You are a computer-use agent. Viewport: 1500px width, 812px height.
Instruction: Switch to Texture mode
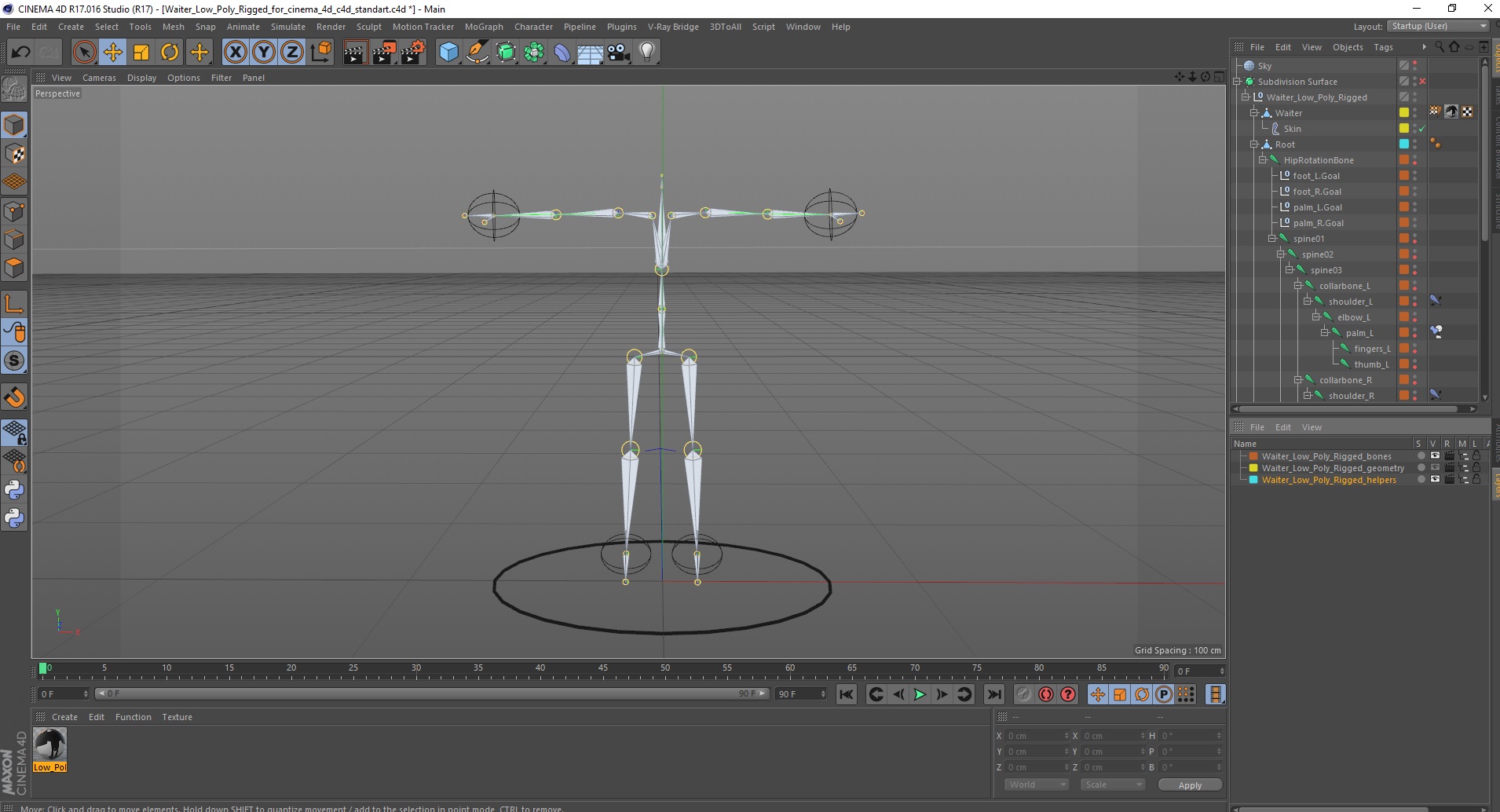[x=14, y=154]
